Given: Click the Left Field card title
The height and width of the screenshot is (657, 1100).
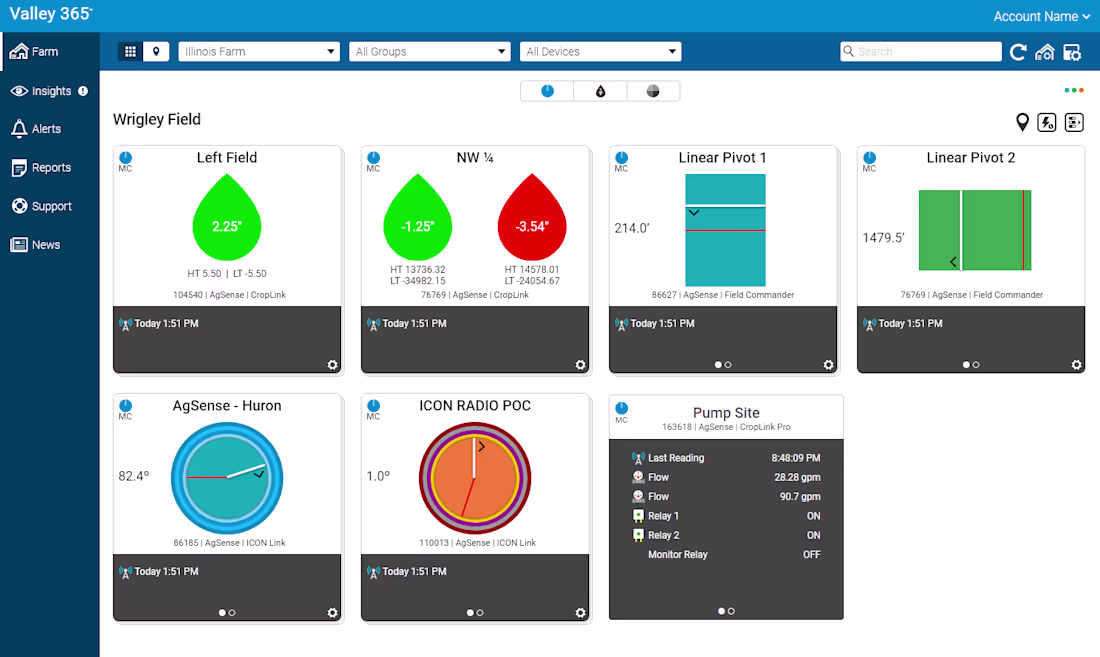Looking at the screenshot, I should tap(227, 158).
